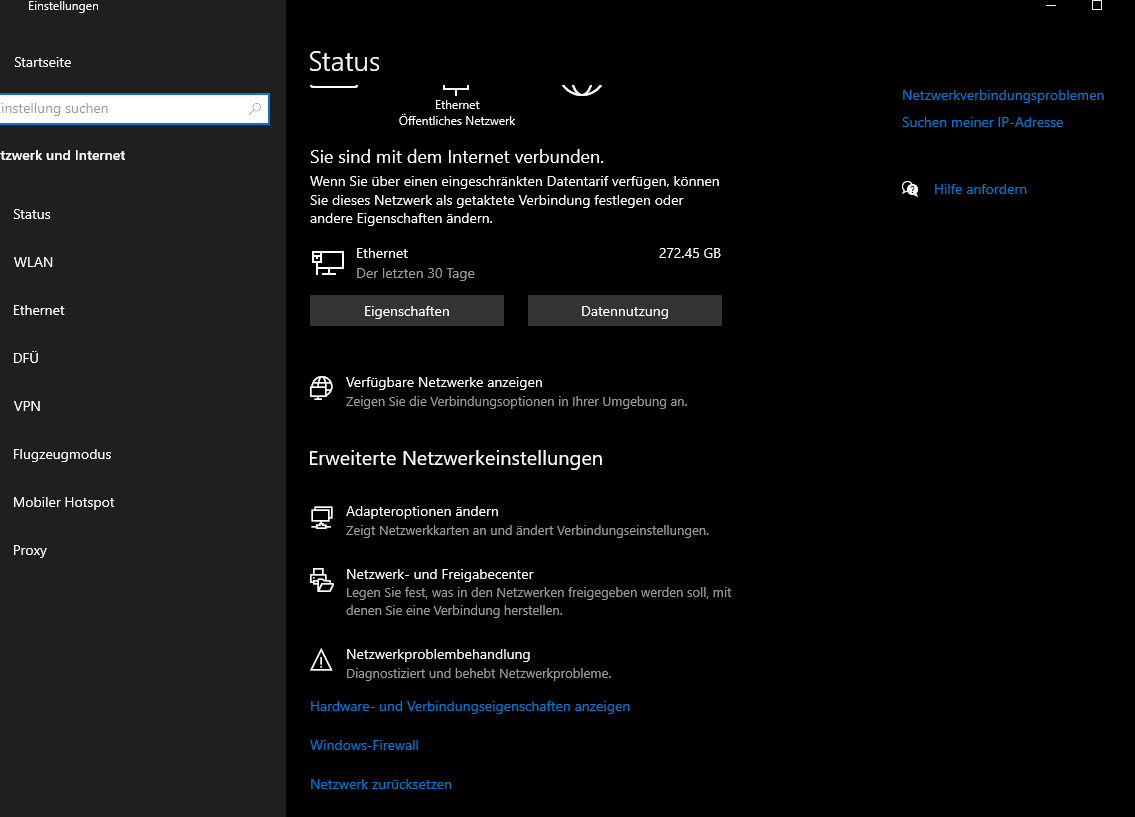The height and width of the screenshot is (817, 1135).
Task: Maximize the Einstellungen window
Action: 1097,6
